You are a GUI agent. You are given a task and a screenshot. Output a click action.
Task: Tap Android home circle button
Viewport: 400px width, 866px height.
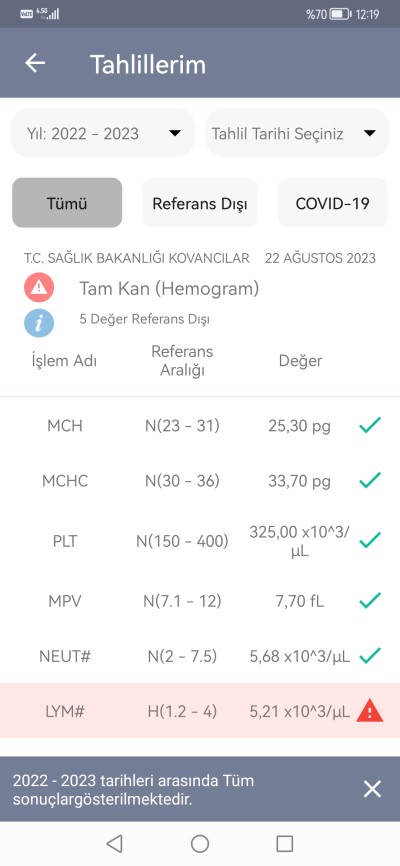(199, 843)
